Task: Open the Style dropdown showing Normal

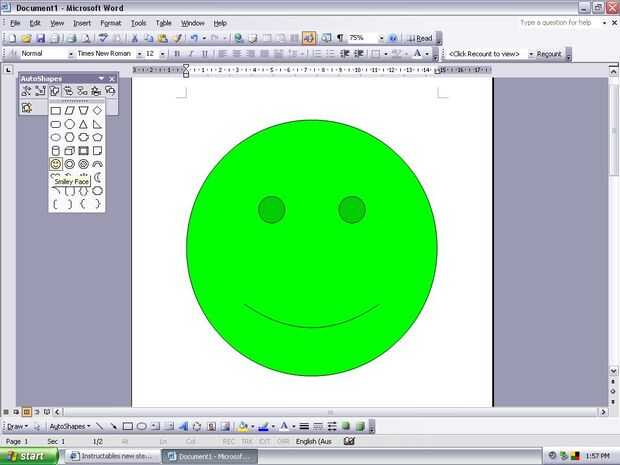Action: 70,54
